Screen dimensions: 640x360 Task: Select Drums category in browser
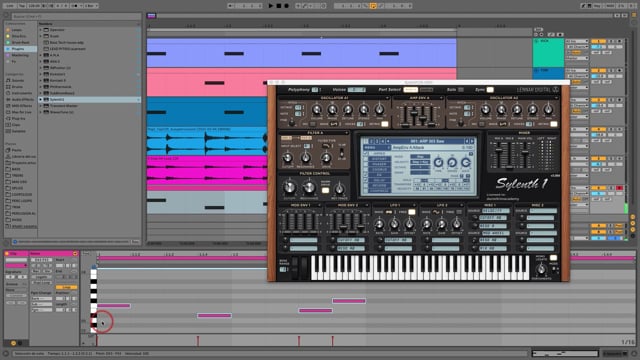[17, 87]
